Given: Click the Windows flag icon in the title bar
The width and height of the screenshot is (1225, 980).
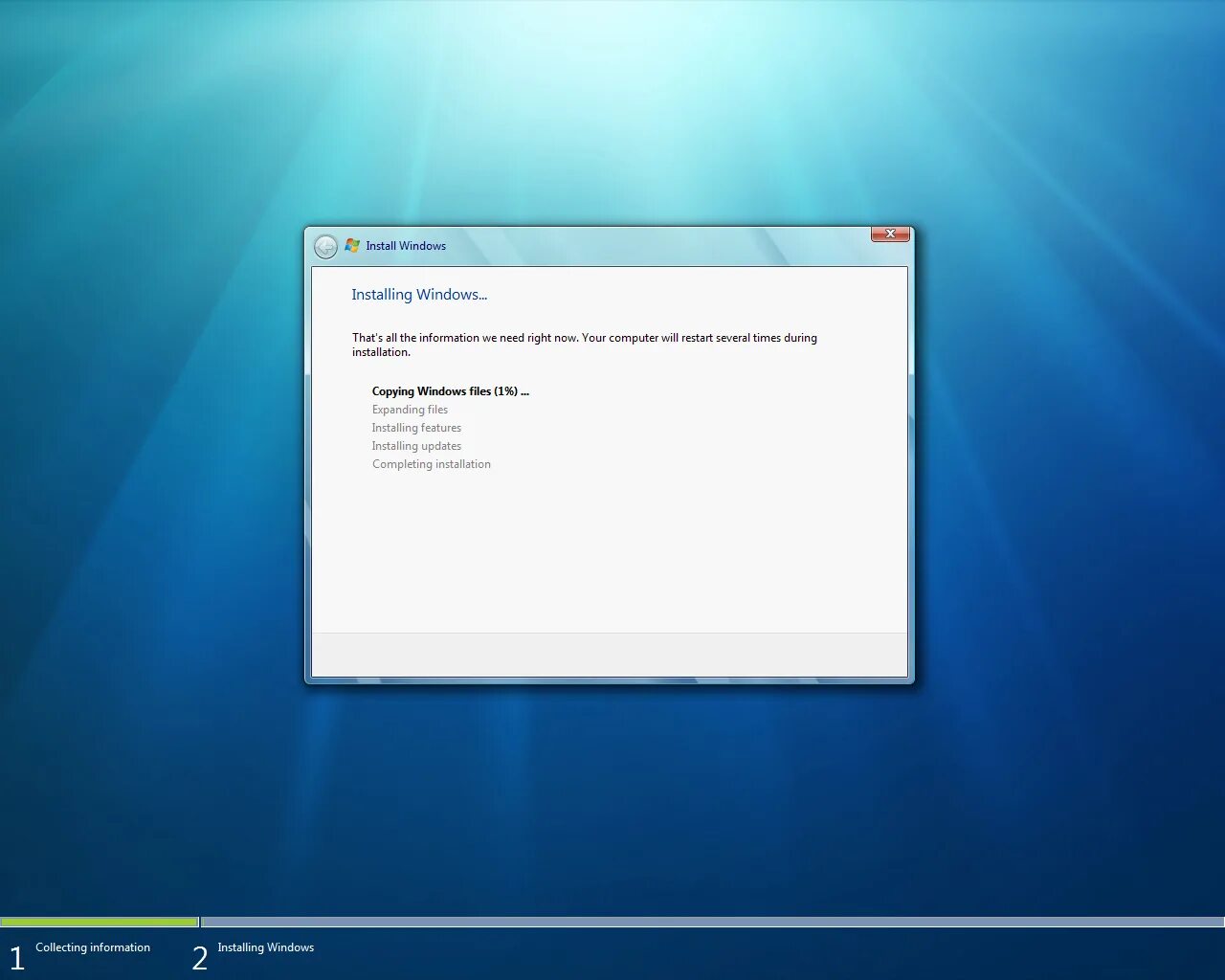Looking at the screenshot, I should coord(352,246).
